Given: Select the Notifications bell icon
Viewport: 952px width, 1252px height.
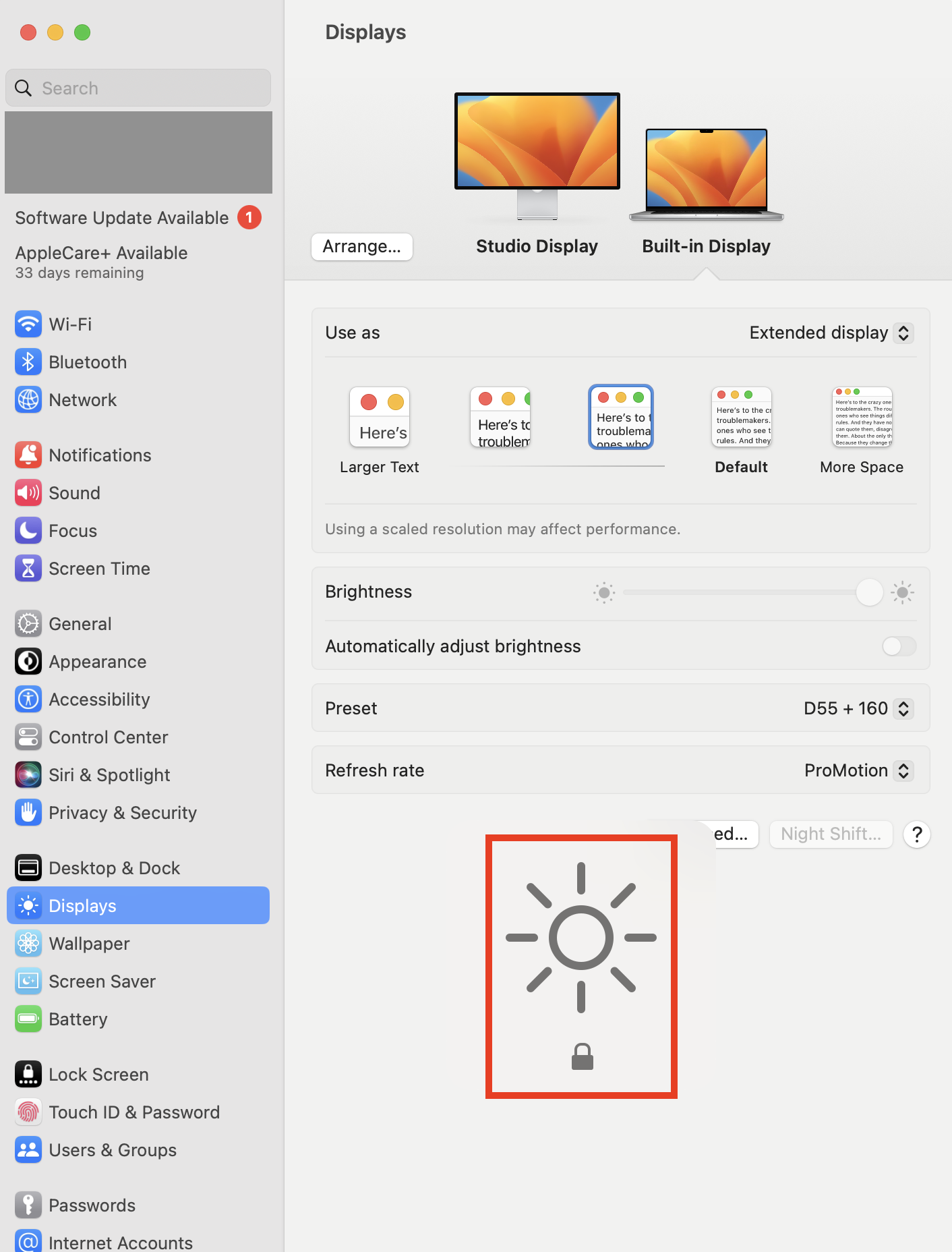Looking at the screenshot, I should point(28,455).
